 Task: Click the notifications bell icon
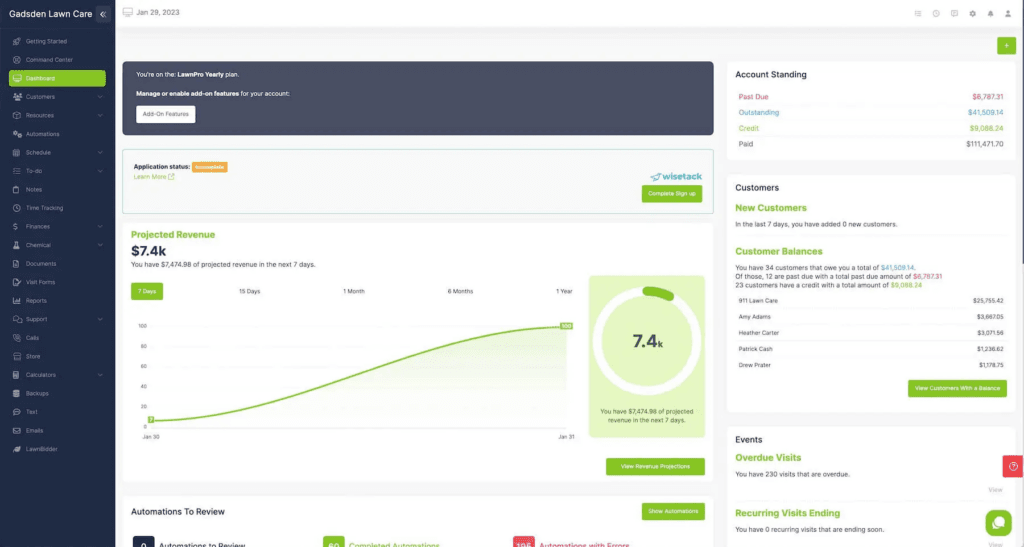pos(990,14)
